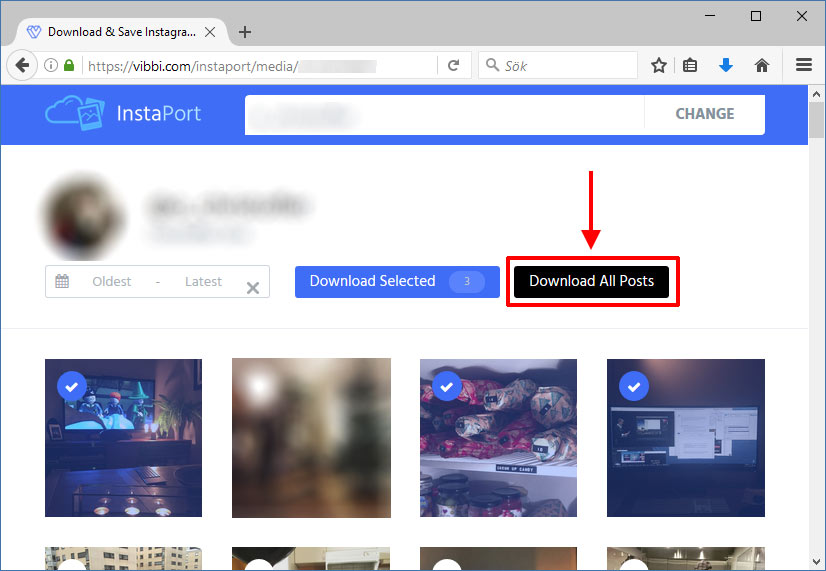Open the bookmarks list icon
The image size is (826, 571).
pyautogui.click(x=690, y=65)
